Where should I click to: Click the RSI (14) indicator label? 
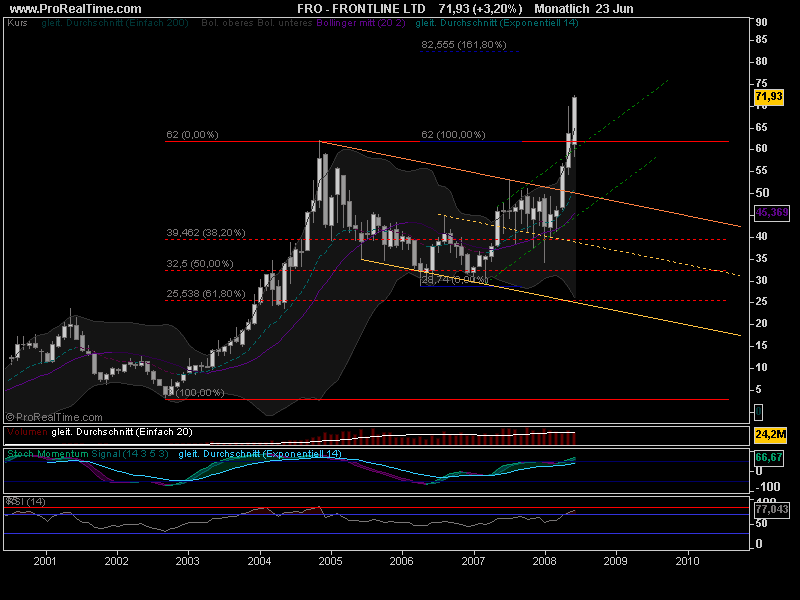[21, 500]
